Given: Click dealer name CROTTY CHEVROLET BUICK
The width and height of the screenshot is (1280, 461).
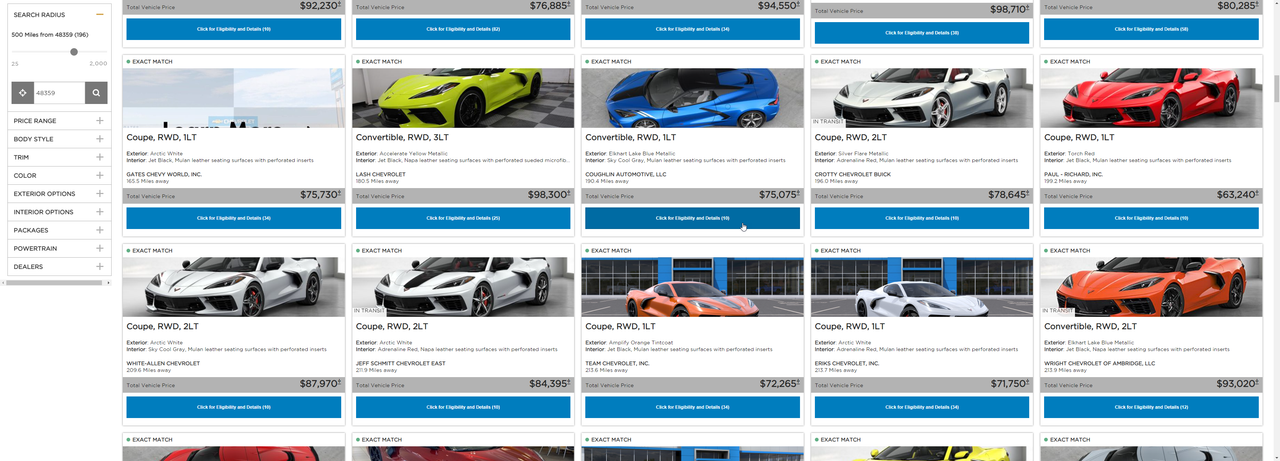Looking at the screenshot, I should [x=853, y=174].
